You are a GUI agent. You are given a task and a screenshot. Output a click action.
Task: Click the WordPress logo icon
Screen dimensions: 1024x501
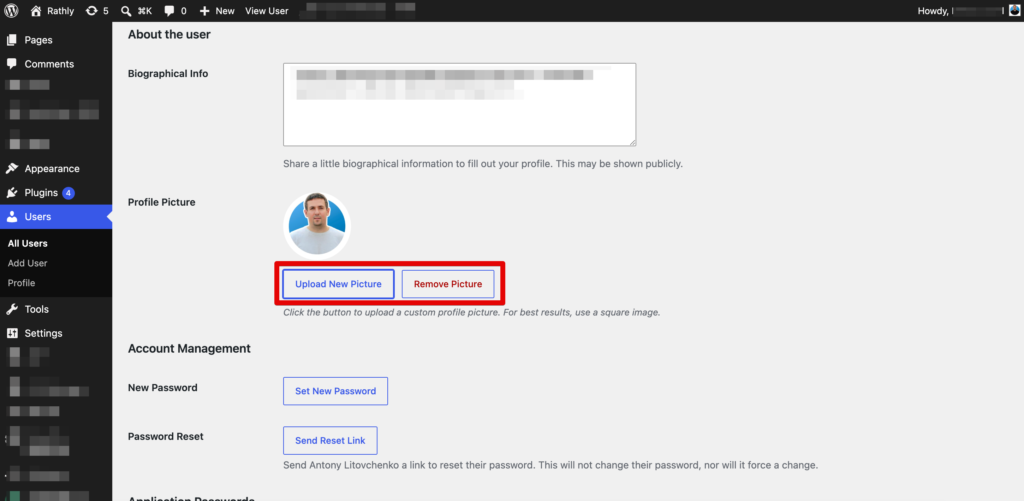pyautogui.click(x=11, y=11)
